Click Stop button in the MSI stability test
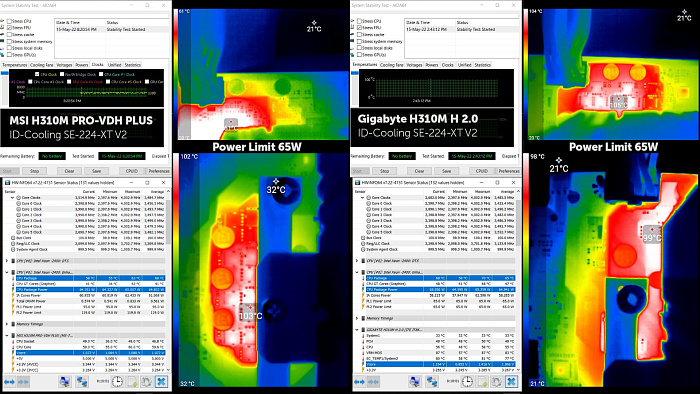The width and height of the screenshot is (700, 394). [x=34, y=171]
